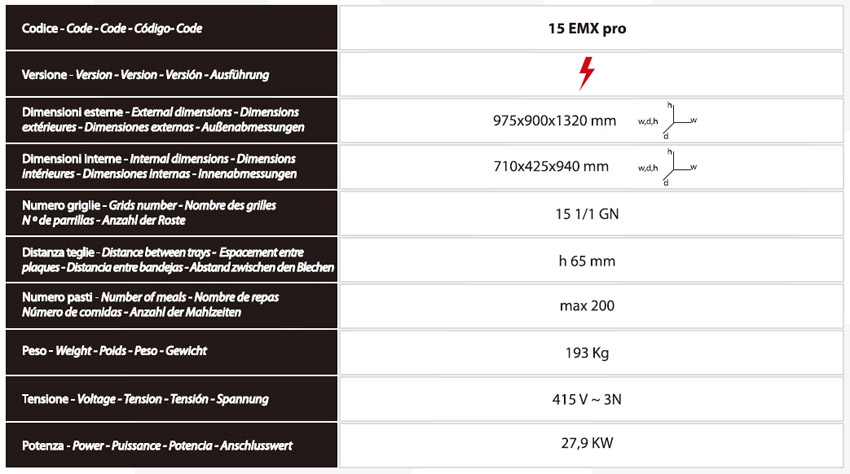Click the 710x425x940 mm value
Screen dimensions: 850x474
click(551, 166)
